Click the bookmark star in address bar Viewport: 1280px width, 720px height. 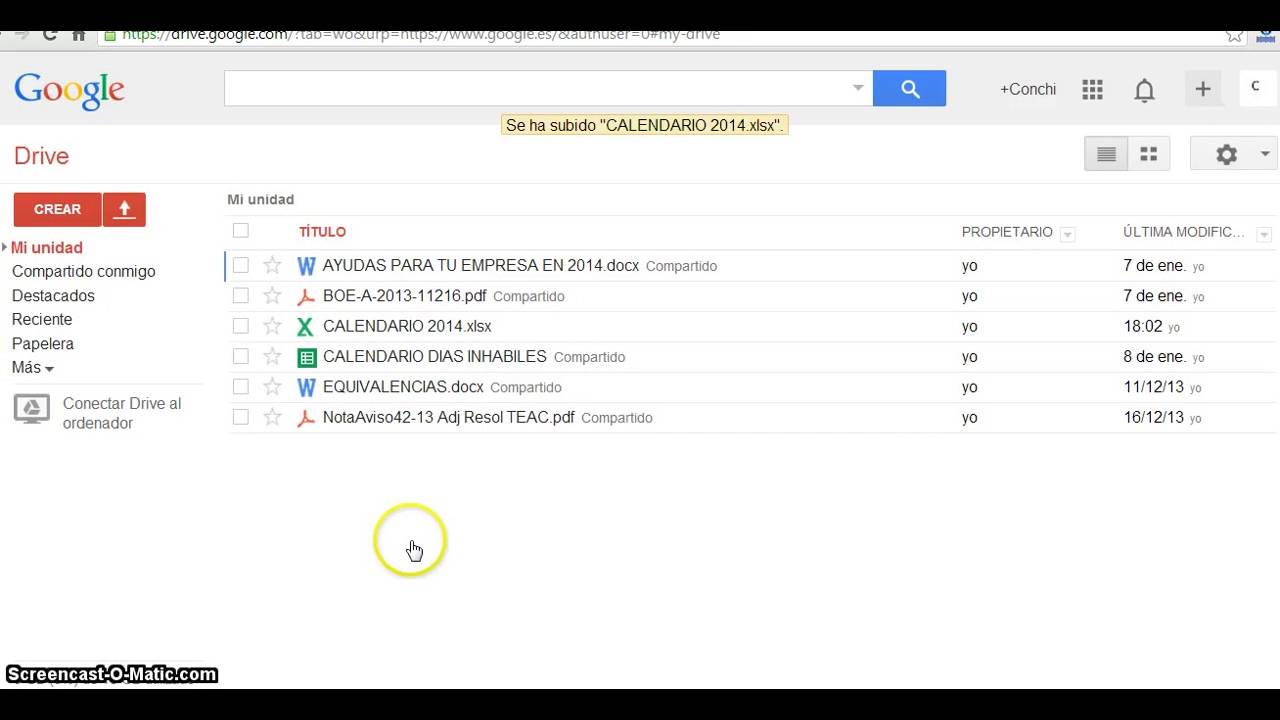coord(1235,34)
